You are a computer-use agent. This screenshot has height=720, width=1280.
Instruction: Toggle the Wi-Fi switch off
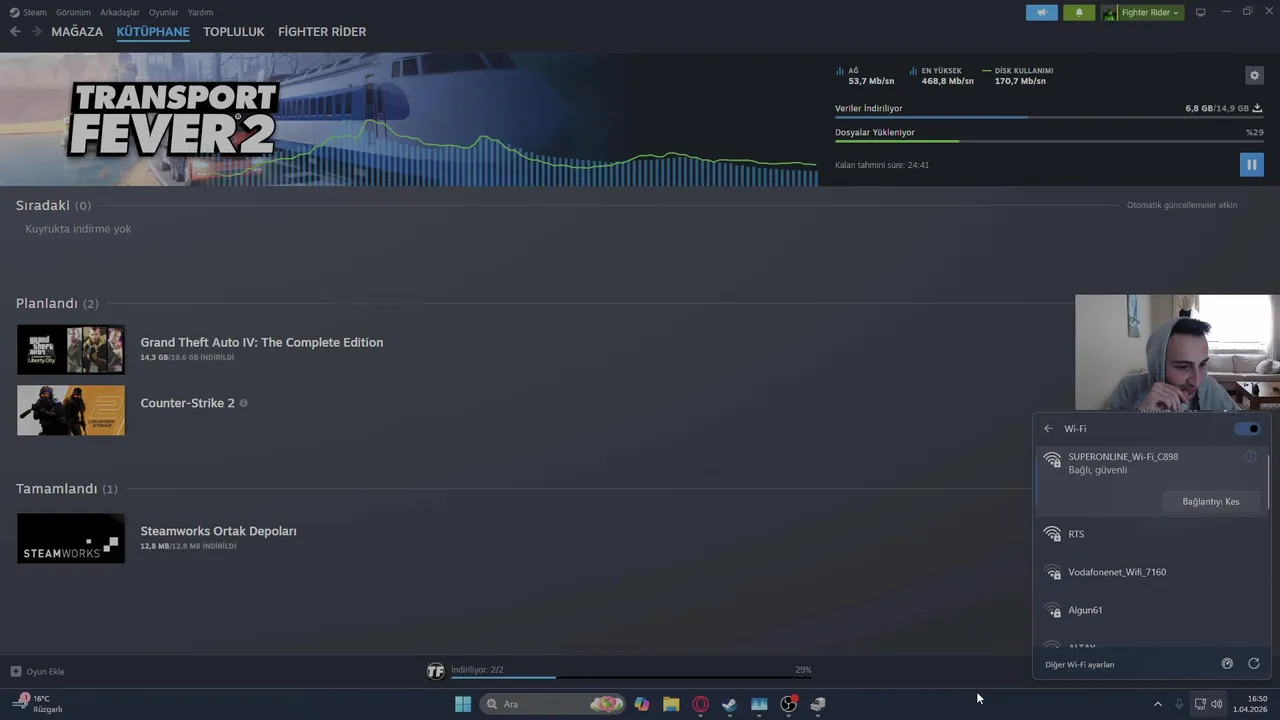pyautogui.click(x=1247, y=429)
